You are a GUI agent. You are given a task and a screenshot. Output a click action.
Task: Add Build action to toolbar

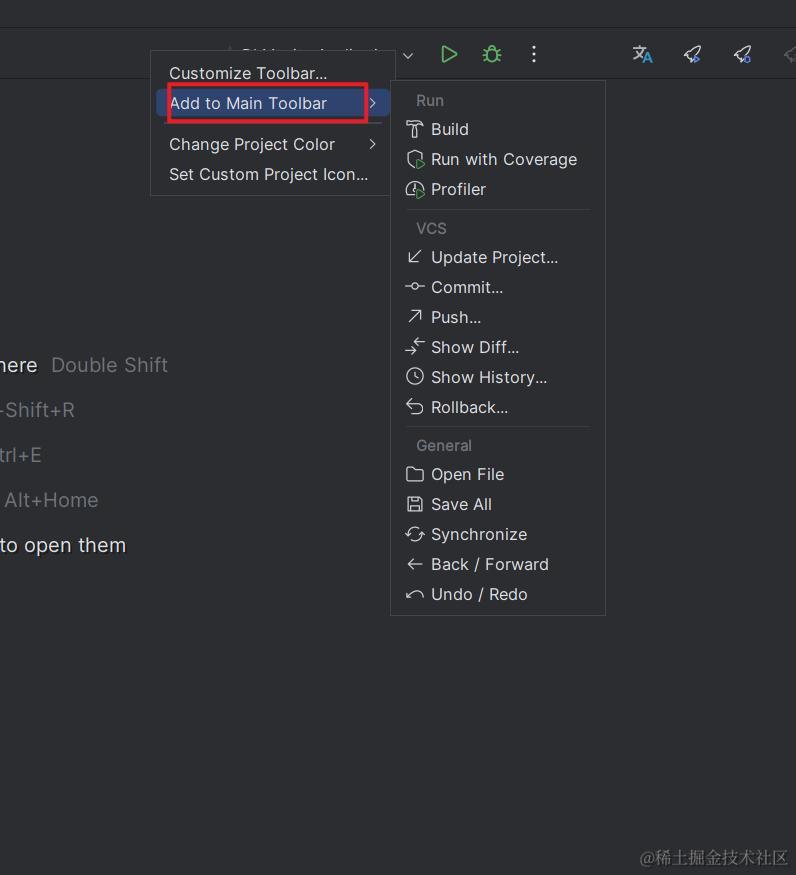pos(498,129)
